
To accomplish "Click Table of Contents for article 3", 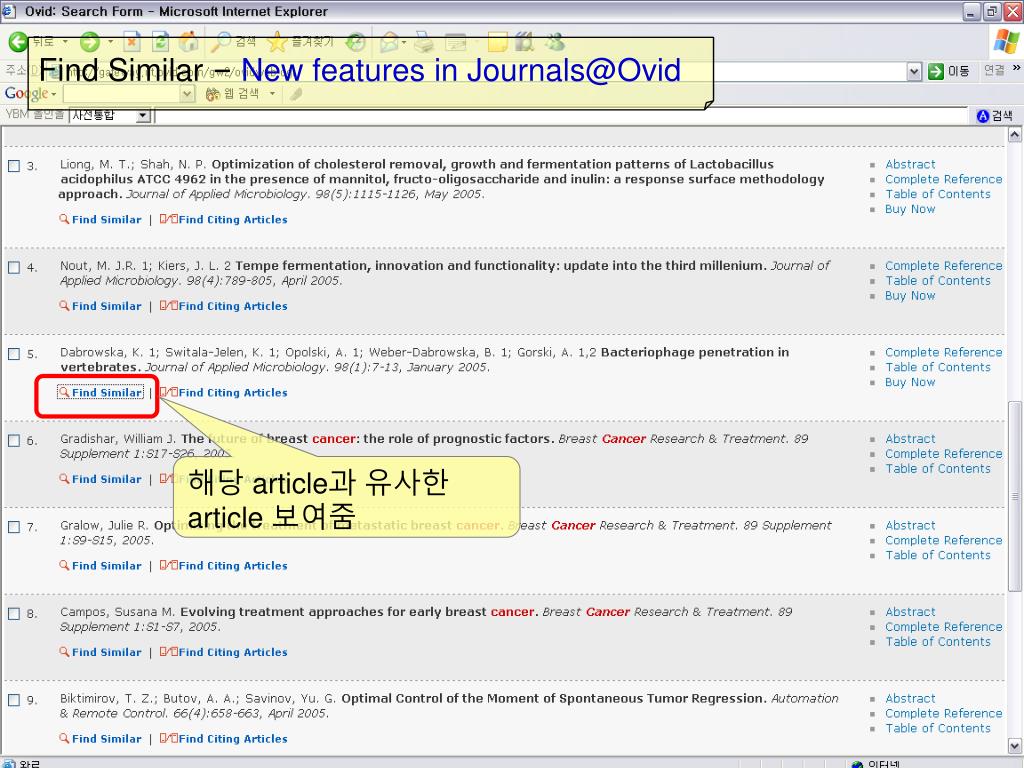I will pos(937,194).
